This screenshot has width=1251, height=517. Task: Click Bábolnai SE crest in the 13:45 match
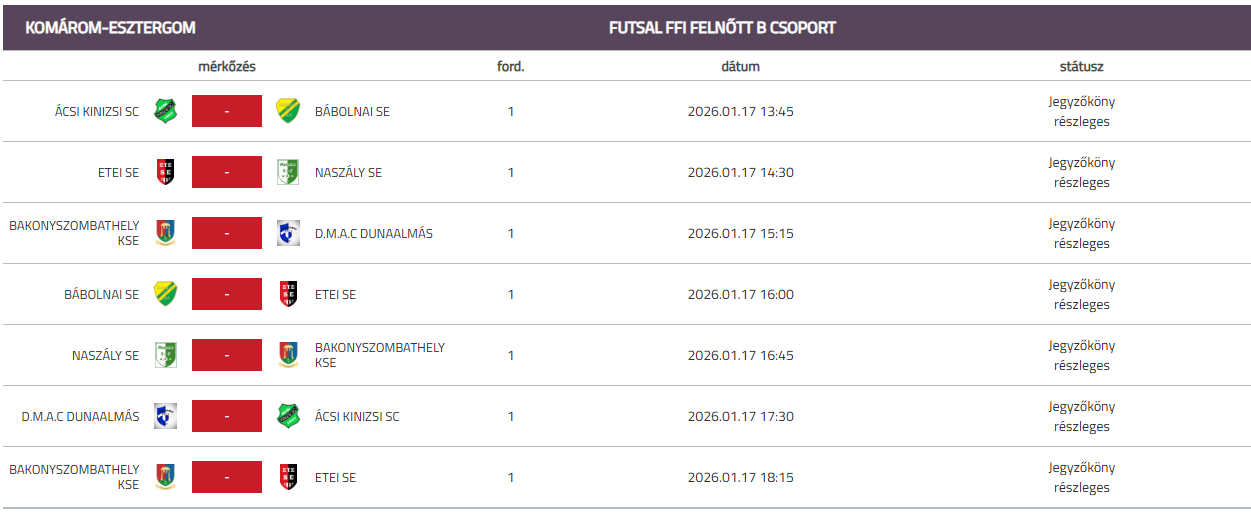point(289,111)
